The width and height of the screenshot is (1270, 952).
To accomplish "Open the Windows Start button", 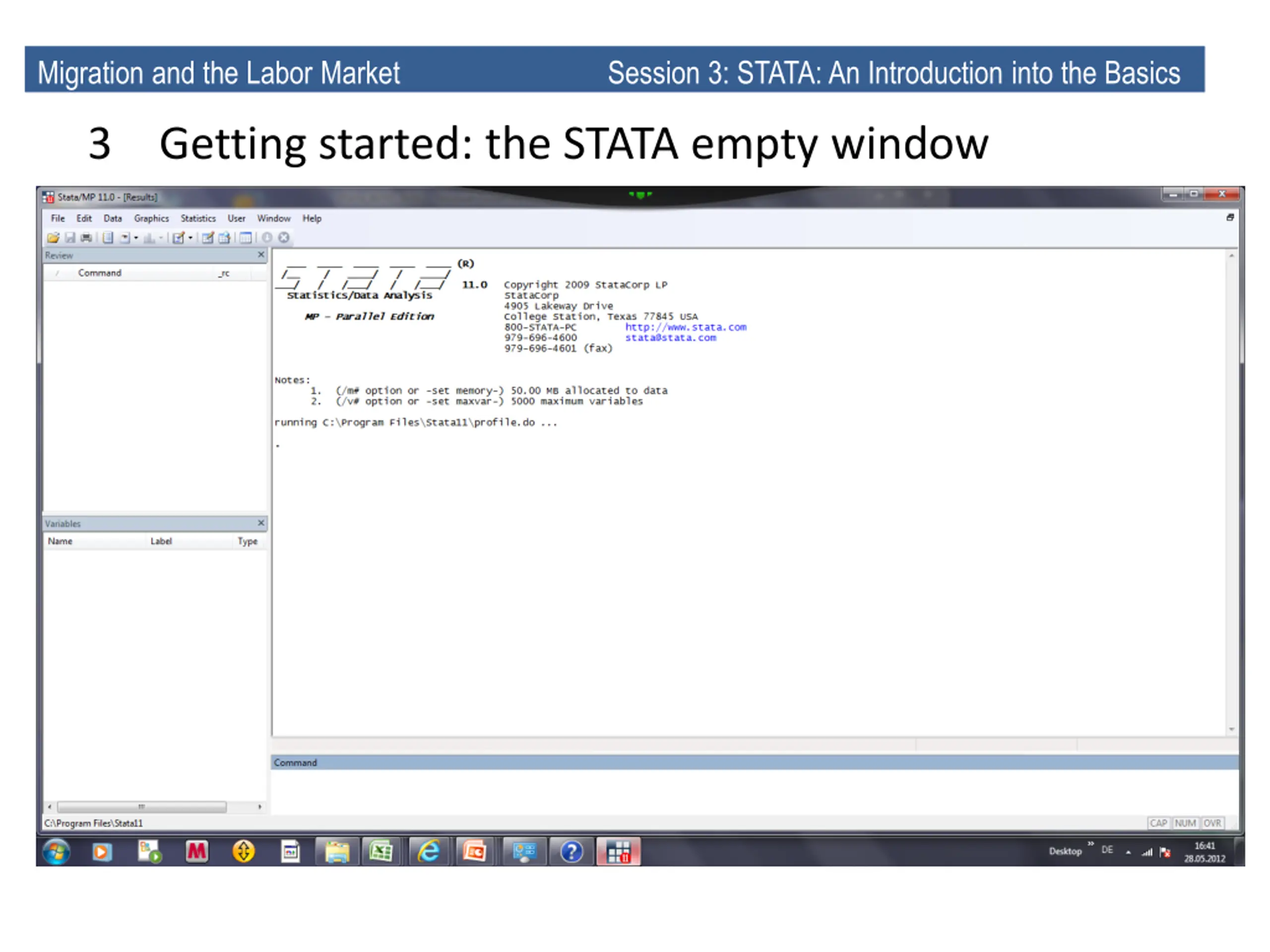I will [56, 851].
